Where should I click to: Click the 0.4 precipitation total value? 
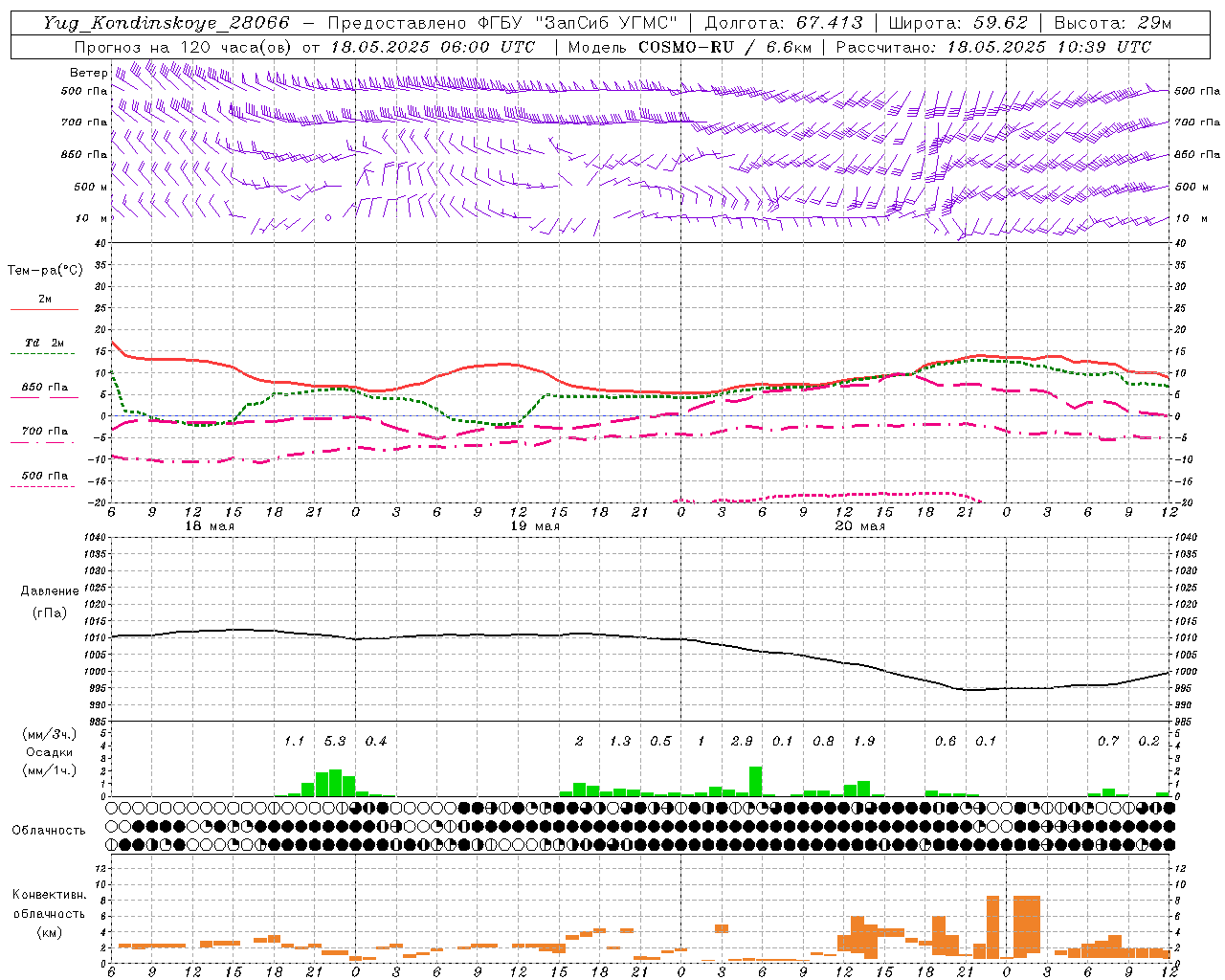click(376, 741)
